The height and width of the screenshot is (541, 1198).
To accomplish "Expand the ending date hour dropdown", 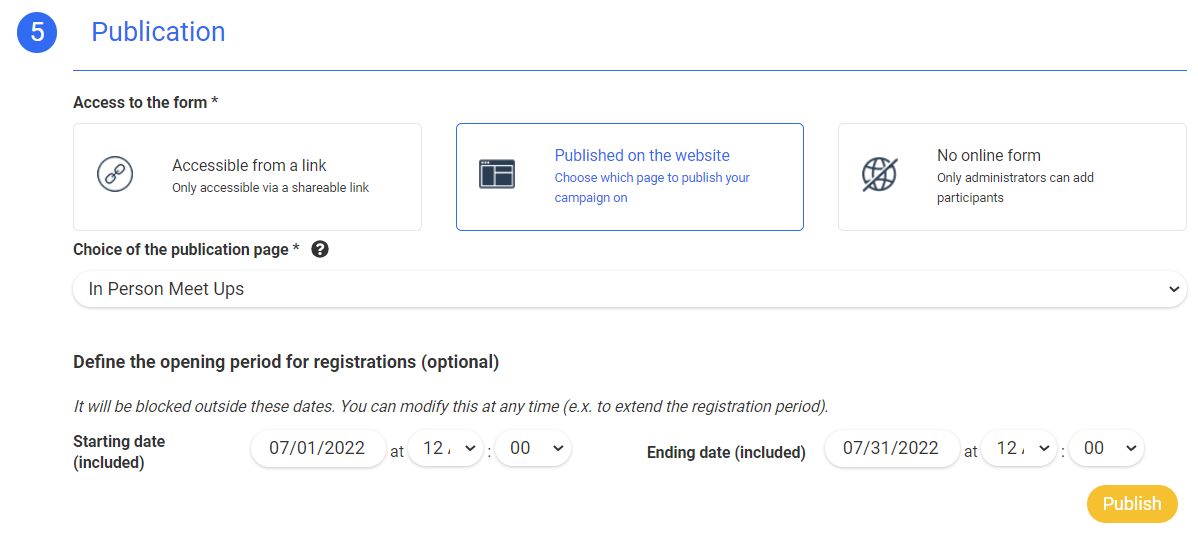I will point(1019,449).
